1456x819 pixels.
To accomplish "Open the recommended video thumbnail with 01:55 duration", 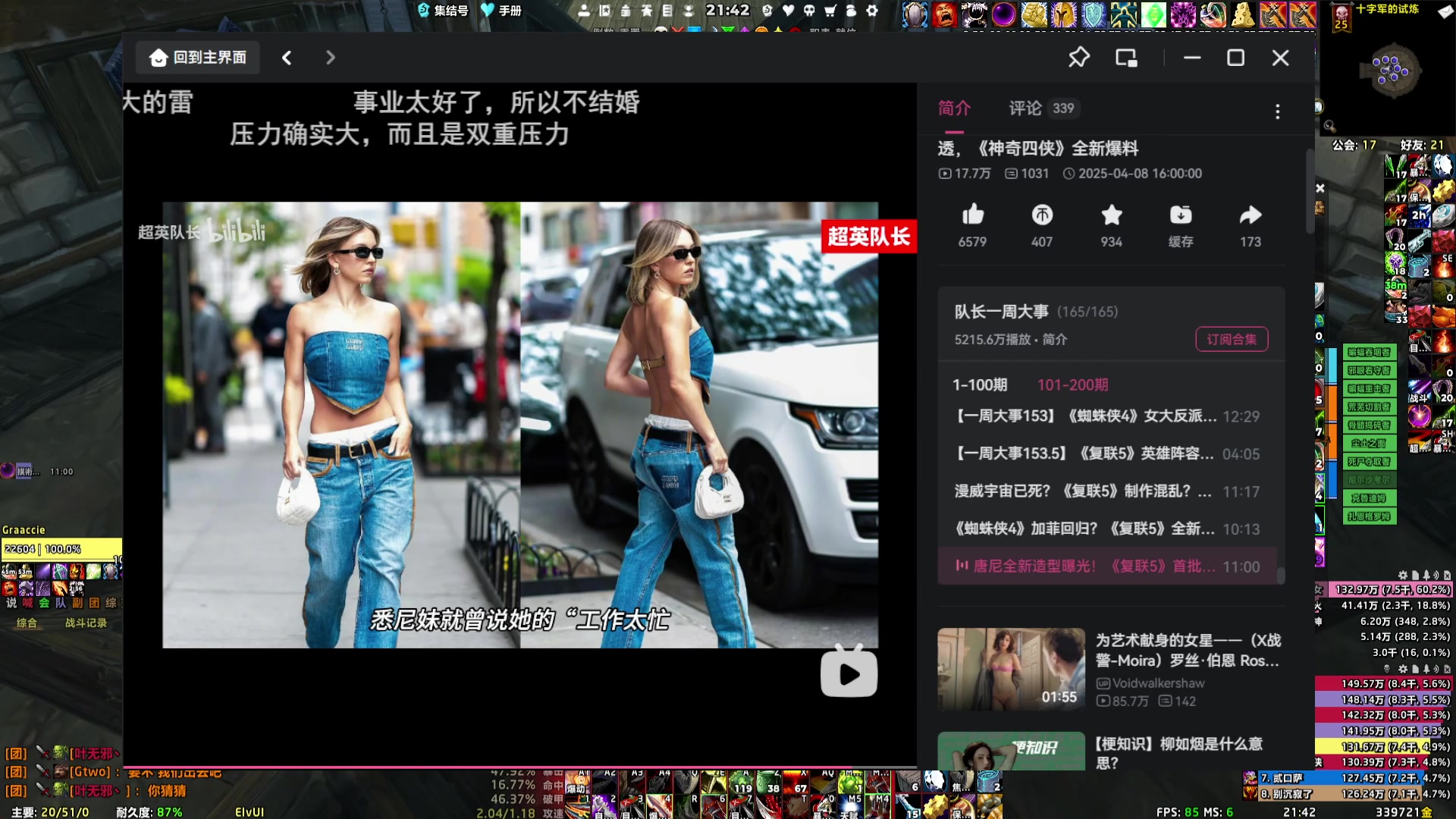I will point(1011,669).
